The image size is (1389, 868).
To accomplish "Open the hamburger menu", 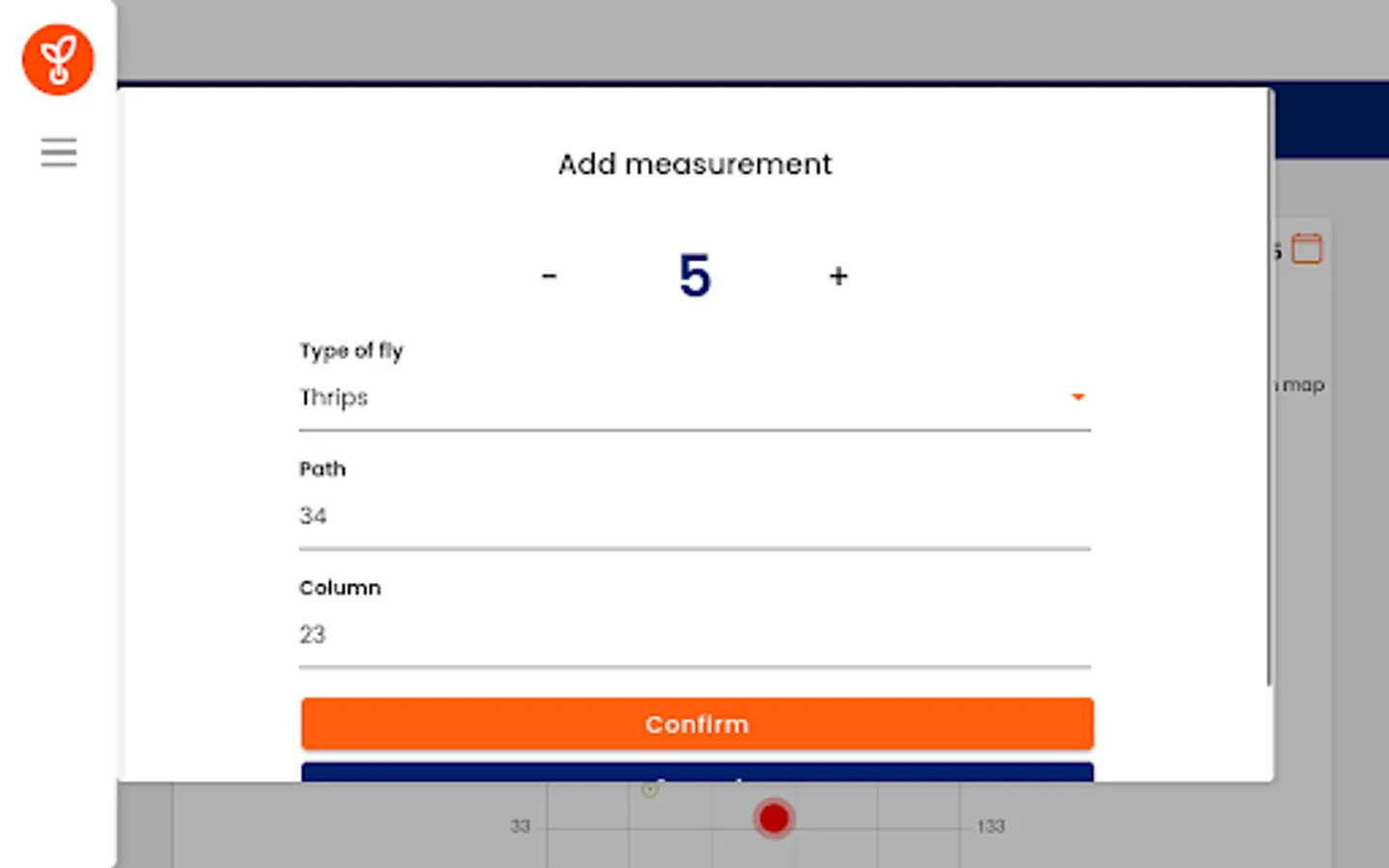I will [58, 152].
